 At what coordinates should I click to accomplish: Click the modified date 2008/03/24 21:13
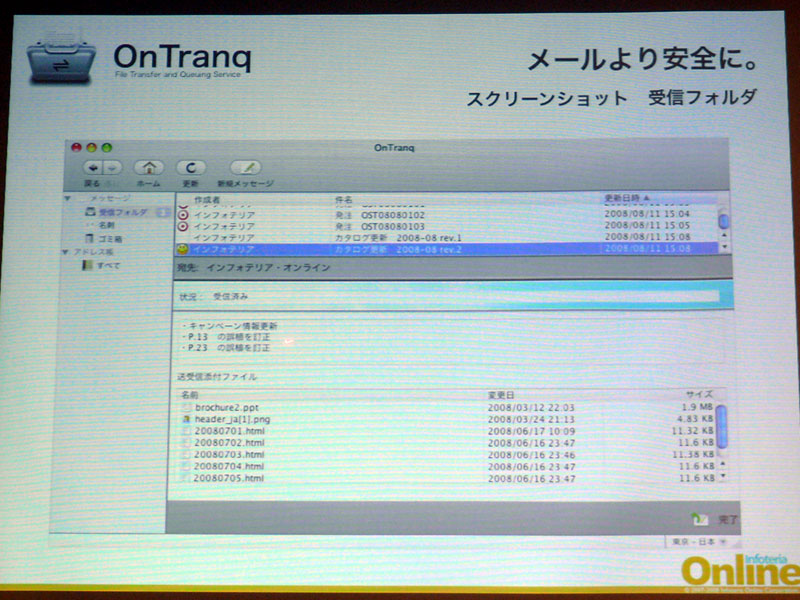point(531,419)
